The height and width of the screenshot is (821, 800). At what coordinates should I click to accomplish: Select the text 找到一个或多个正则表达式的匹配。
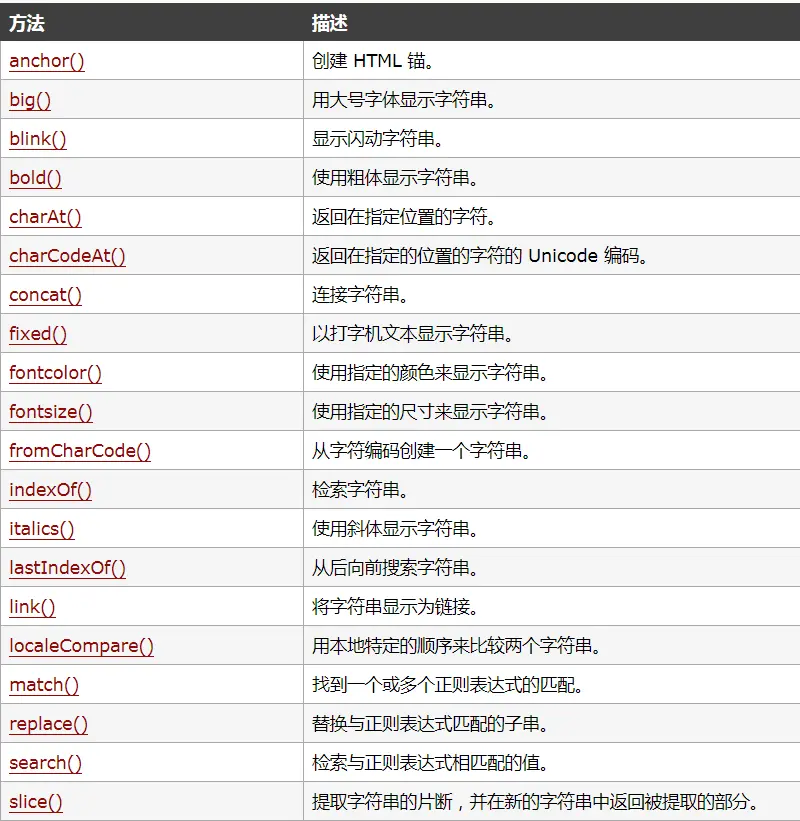coord(447,685)
